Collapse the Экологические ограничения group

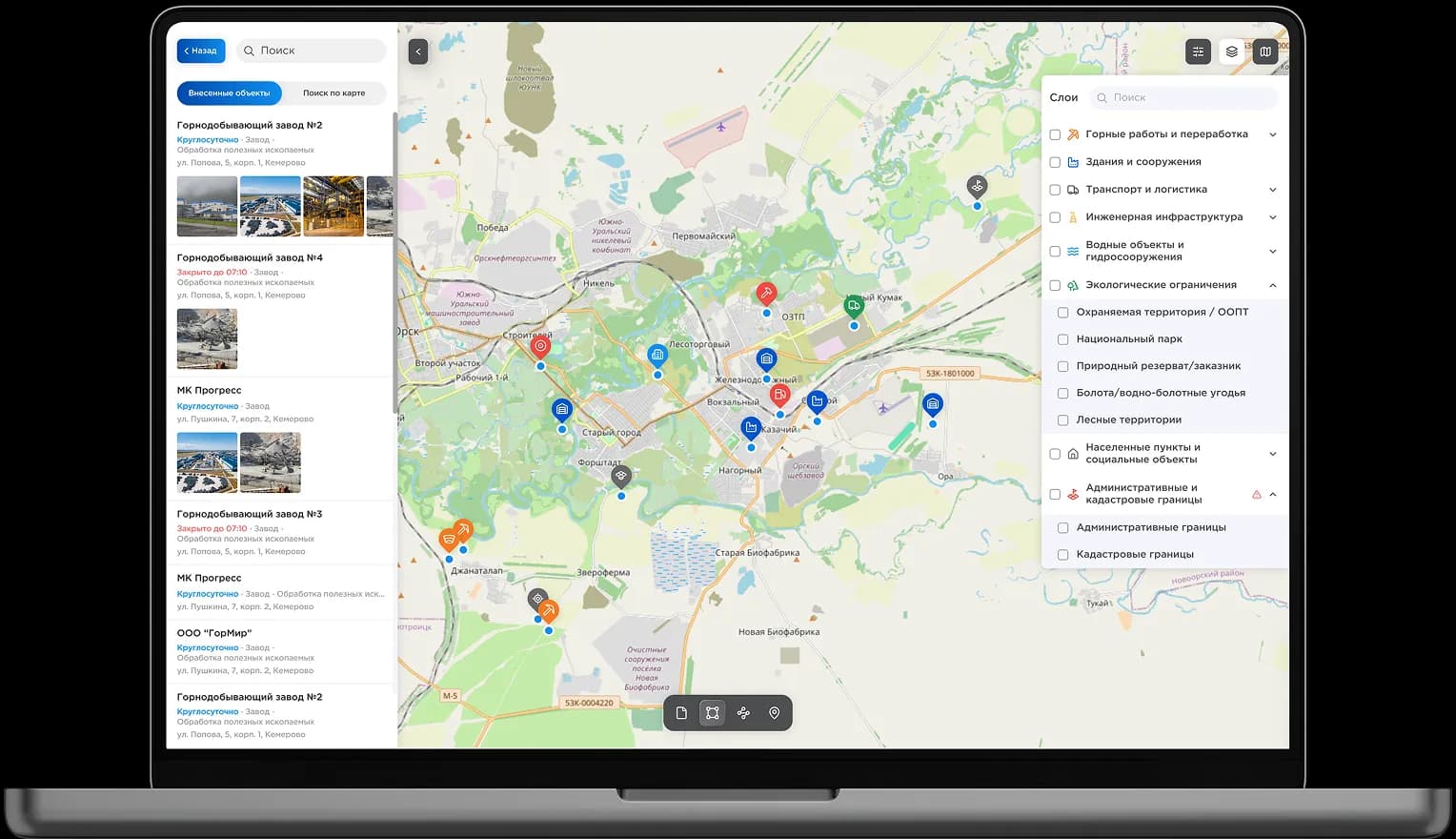coord(1272,285)
